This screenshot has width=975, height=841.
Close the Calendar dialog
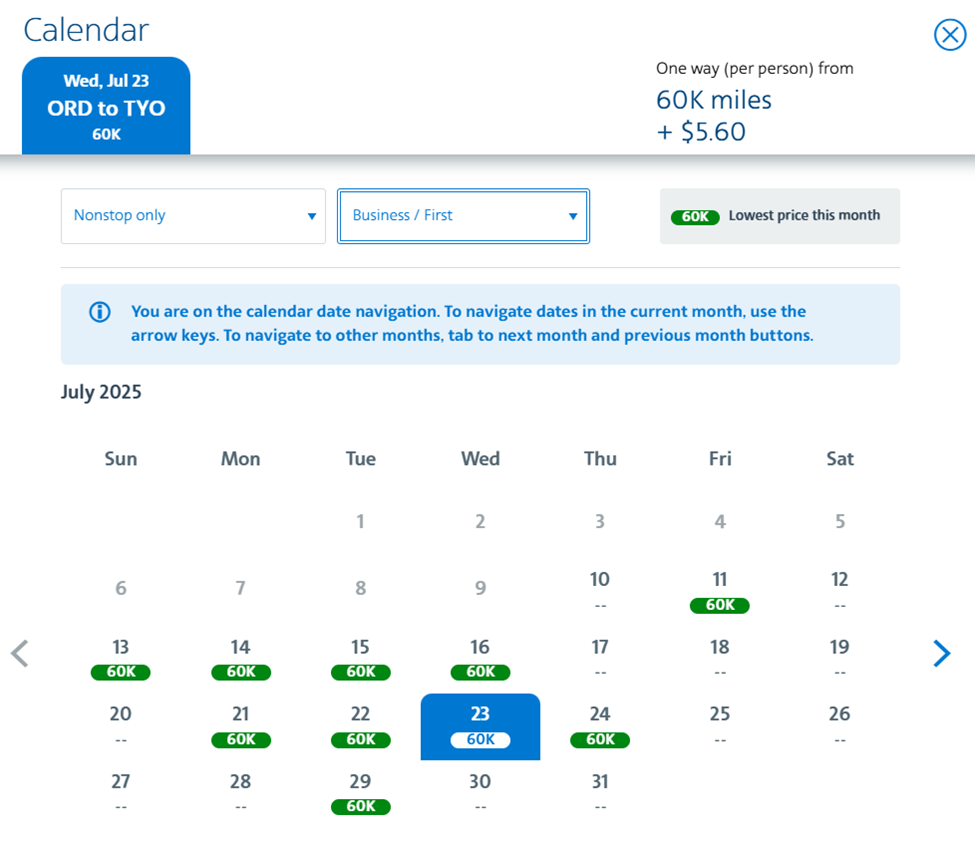coord(949,35)
